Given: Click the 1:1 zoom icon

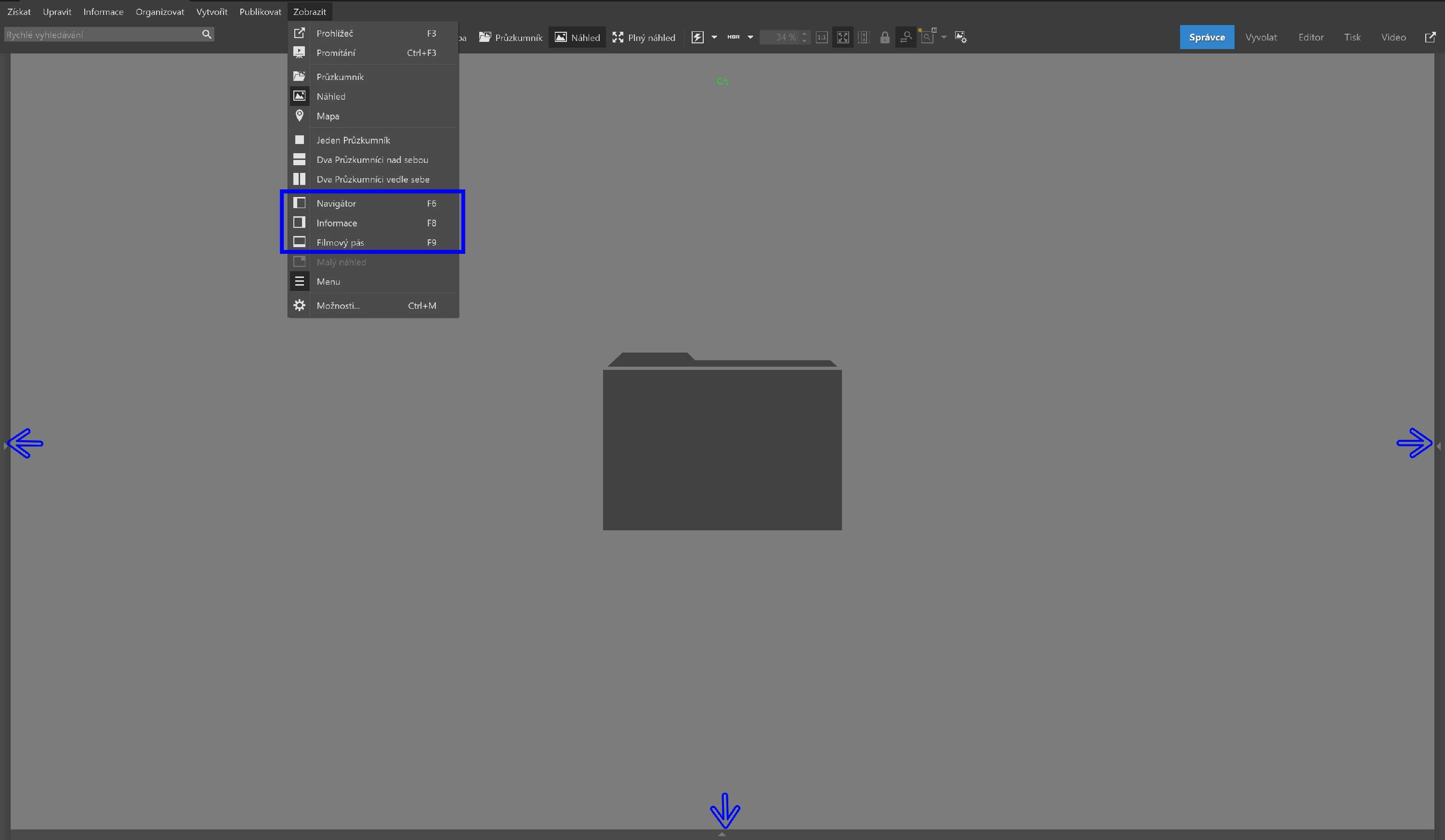Looking at the screenshot, I should click(822, 37).
